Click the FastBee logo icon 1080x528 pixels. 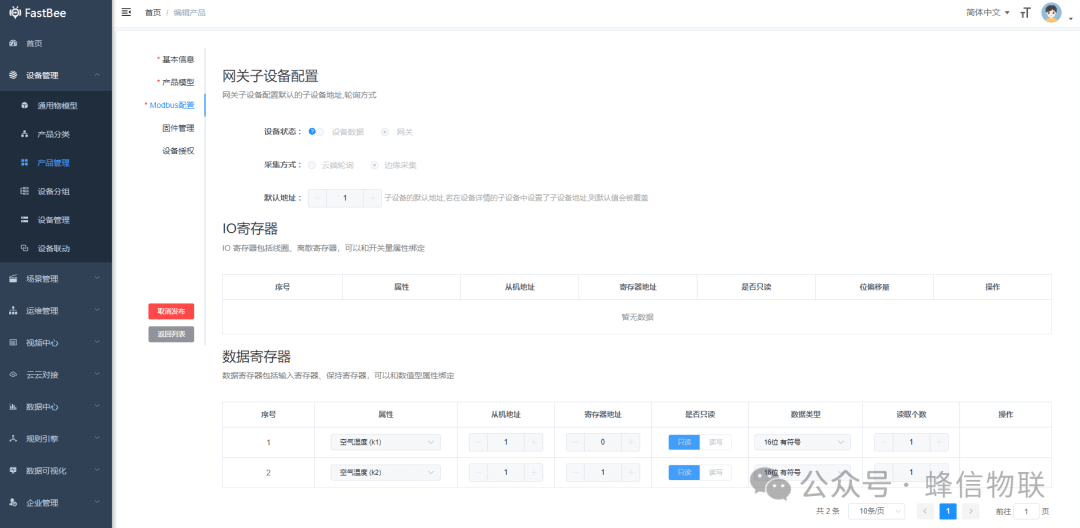point(14,12)
